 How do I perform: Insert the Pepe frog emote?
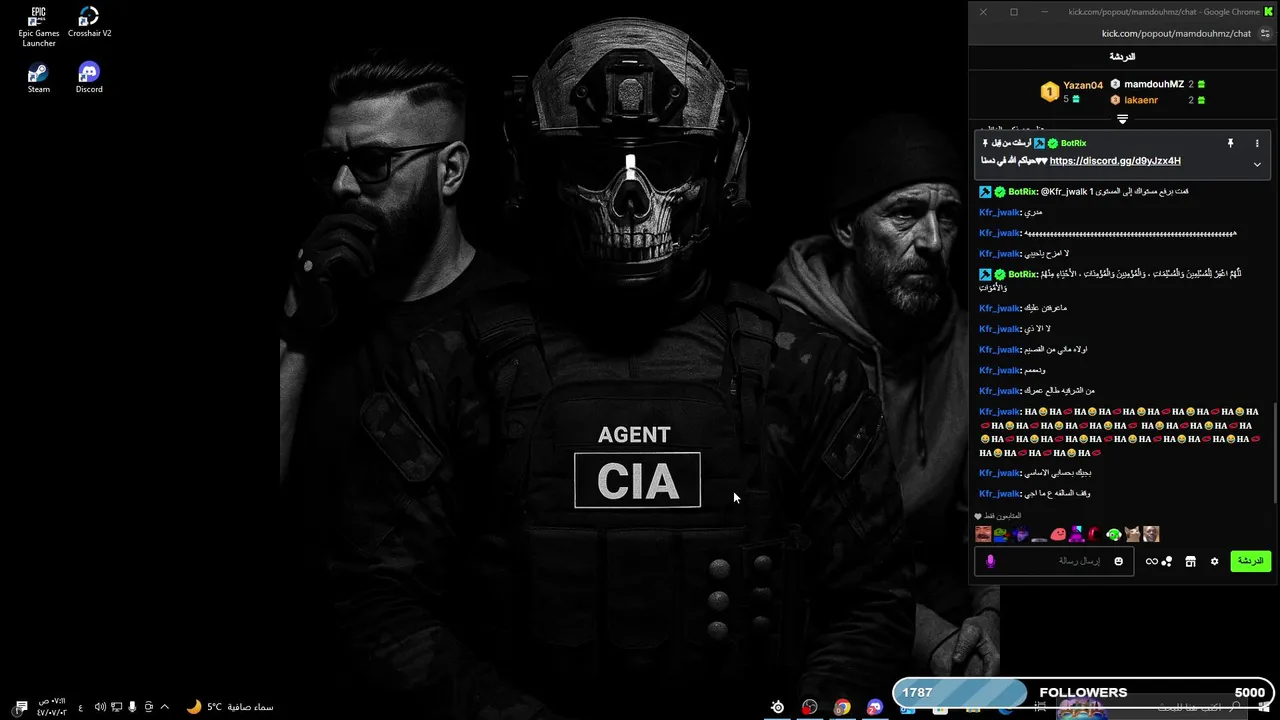pyautogui.click(x=1001, y=534)
